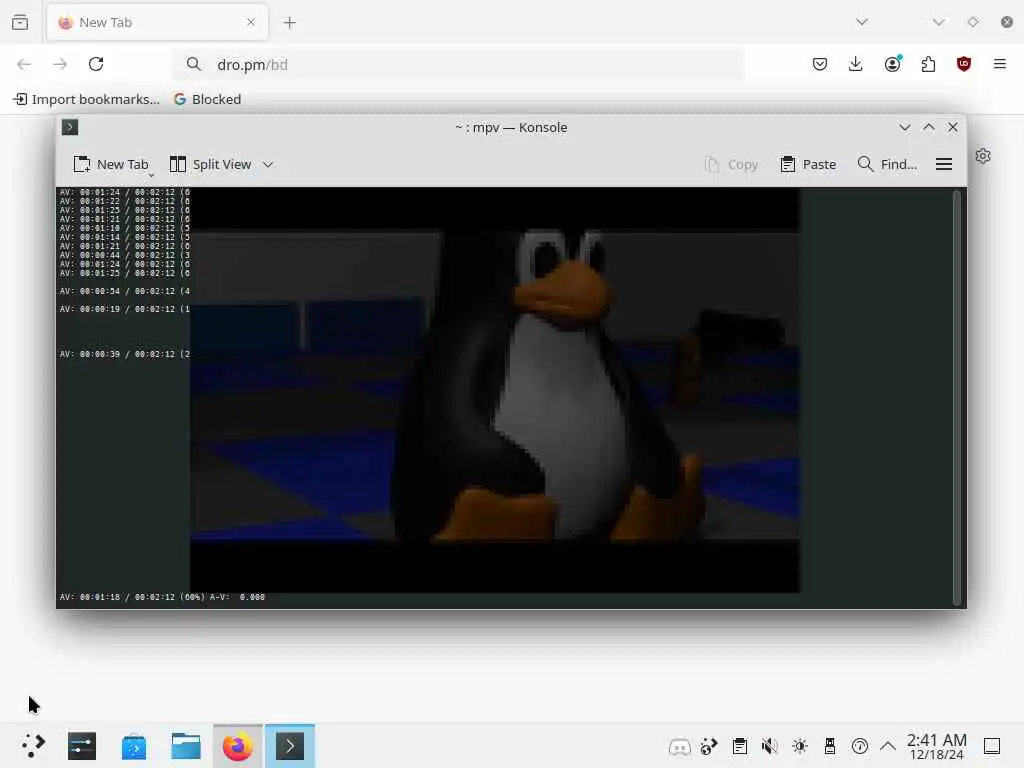Viewport: 1024px width, 768px height.
Task: Open removable devices tray icon
Action: click(x=829, y=746)
